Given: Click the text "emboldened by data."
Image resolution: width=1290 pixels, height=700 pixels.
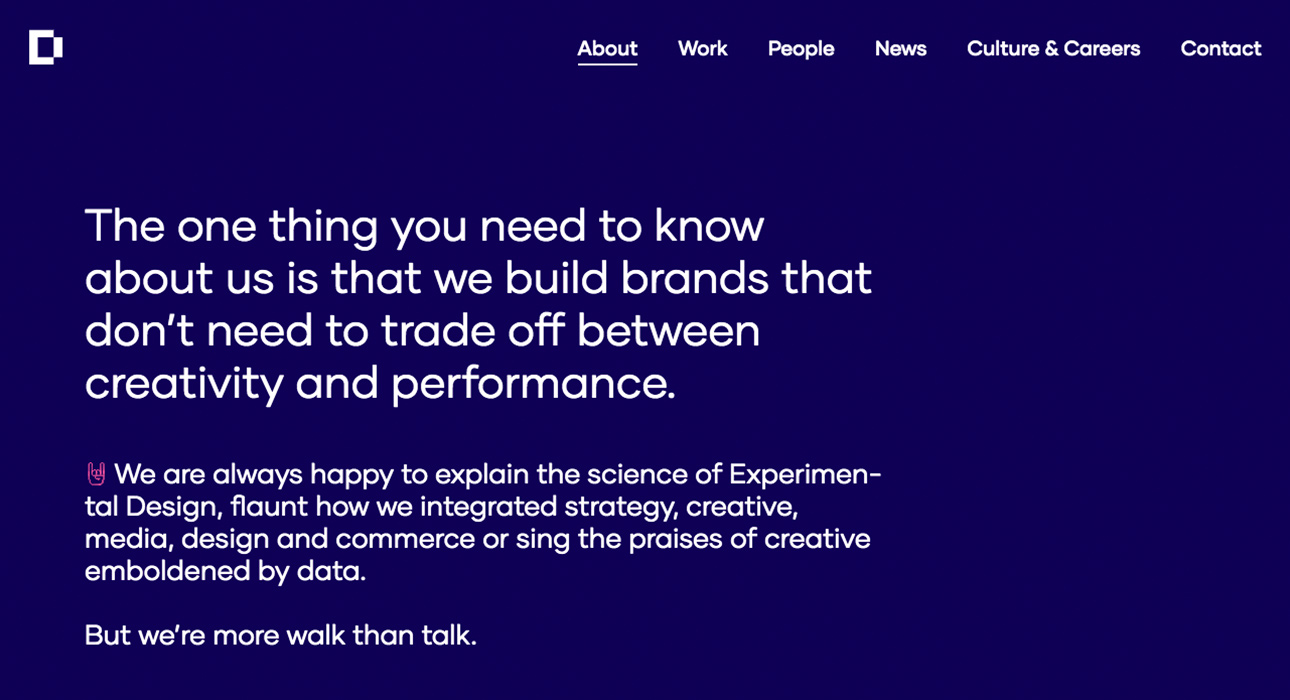Looking at the screenshot, I should coord(225,571).
